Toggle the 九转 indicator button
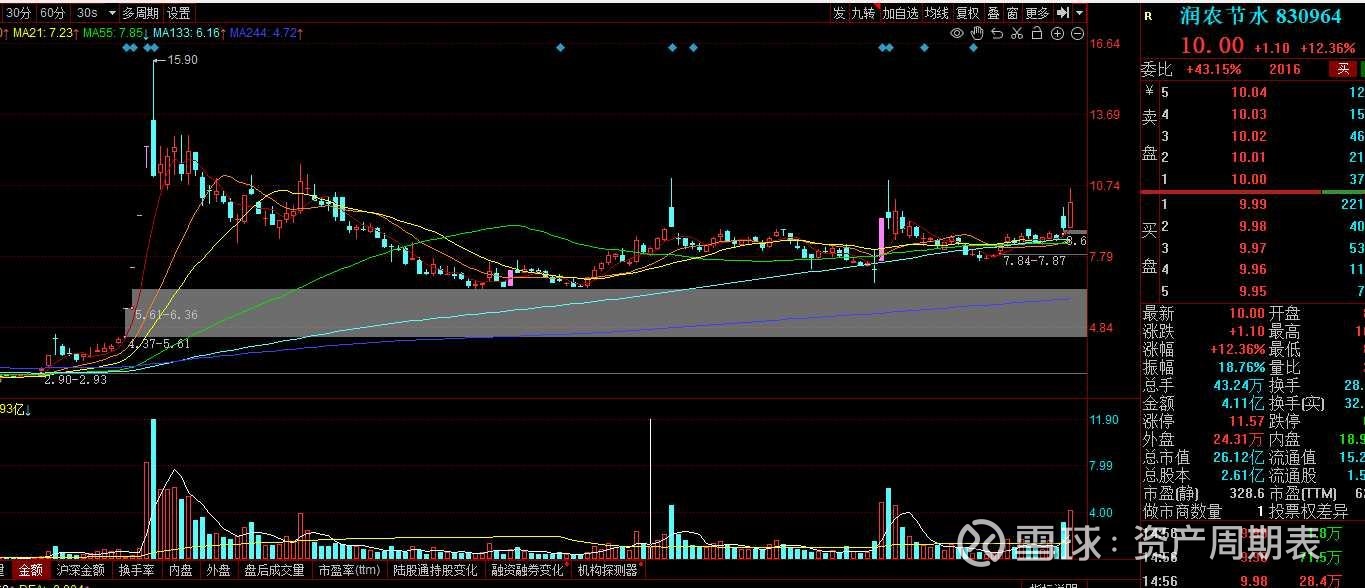Image resolution: width=1365 pixels, height=588 pixels. click(x=863, y=13)
